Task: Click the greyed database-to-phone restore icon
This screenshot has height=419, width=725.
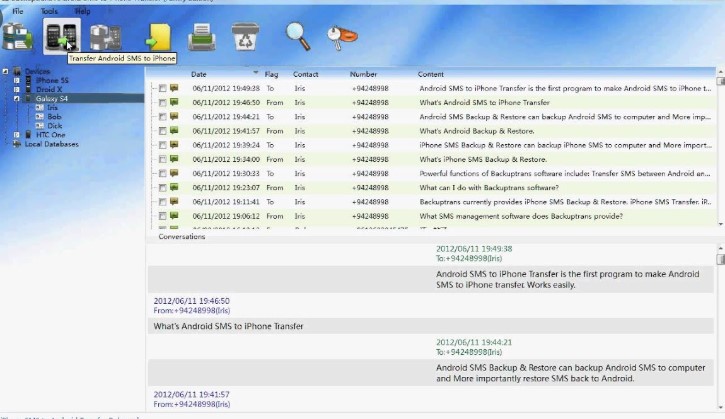Action: click(105, 37)
